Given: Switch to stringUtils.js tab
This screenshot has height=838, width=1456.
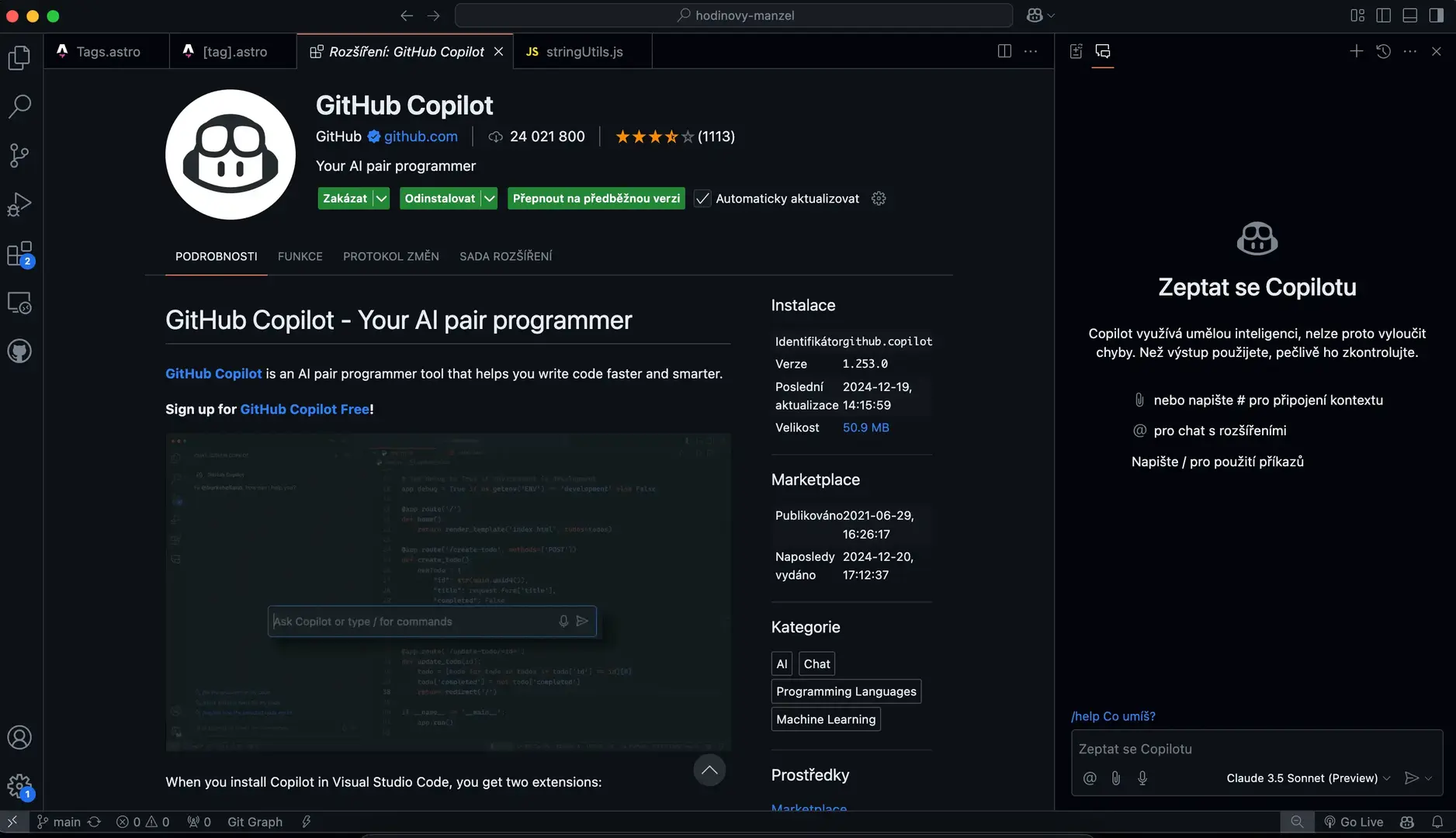Looking at the screenshot, I should click(583, 51).
